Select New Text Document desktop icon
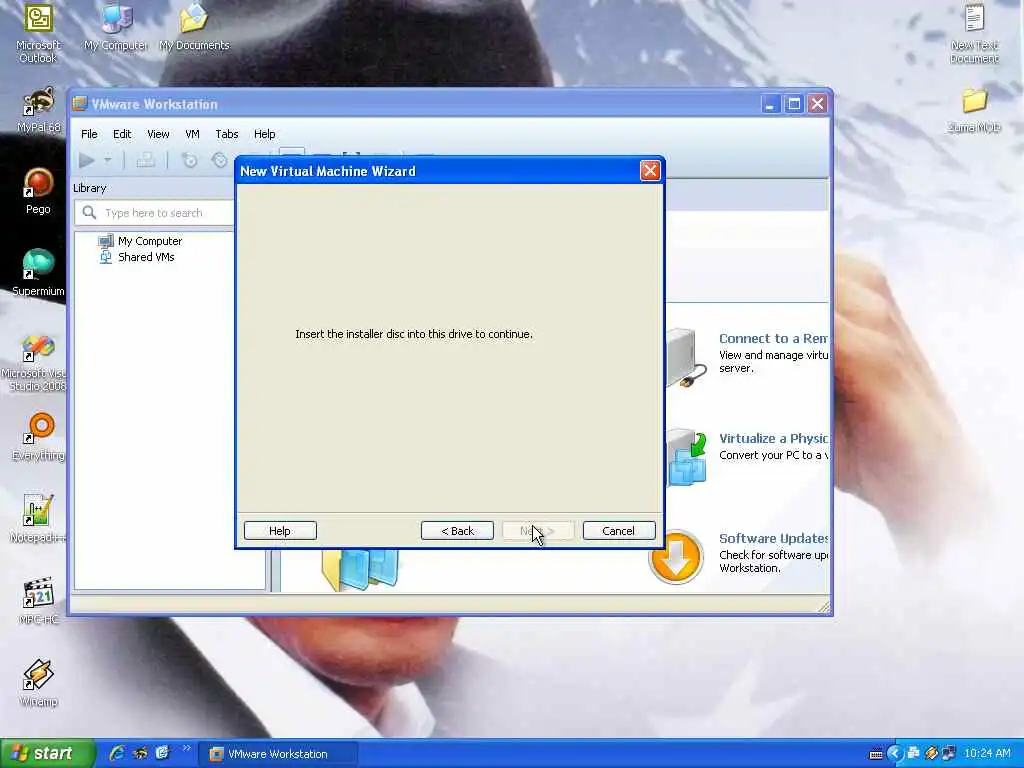Viewport: 1024px width, 768px height. tap(974, 33)
